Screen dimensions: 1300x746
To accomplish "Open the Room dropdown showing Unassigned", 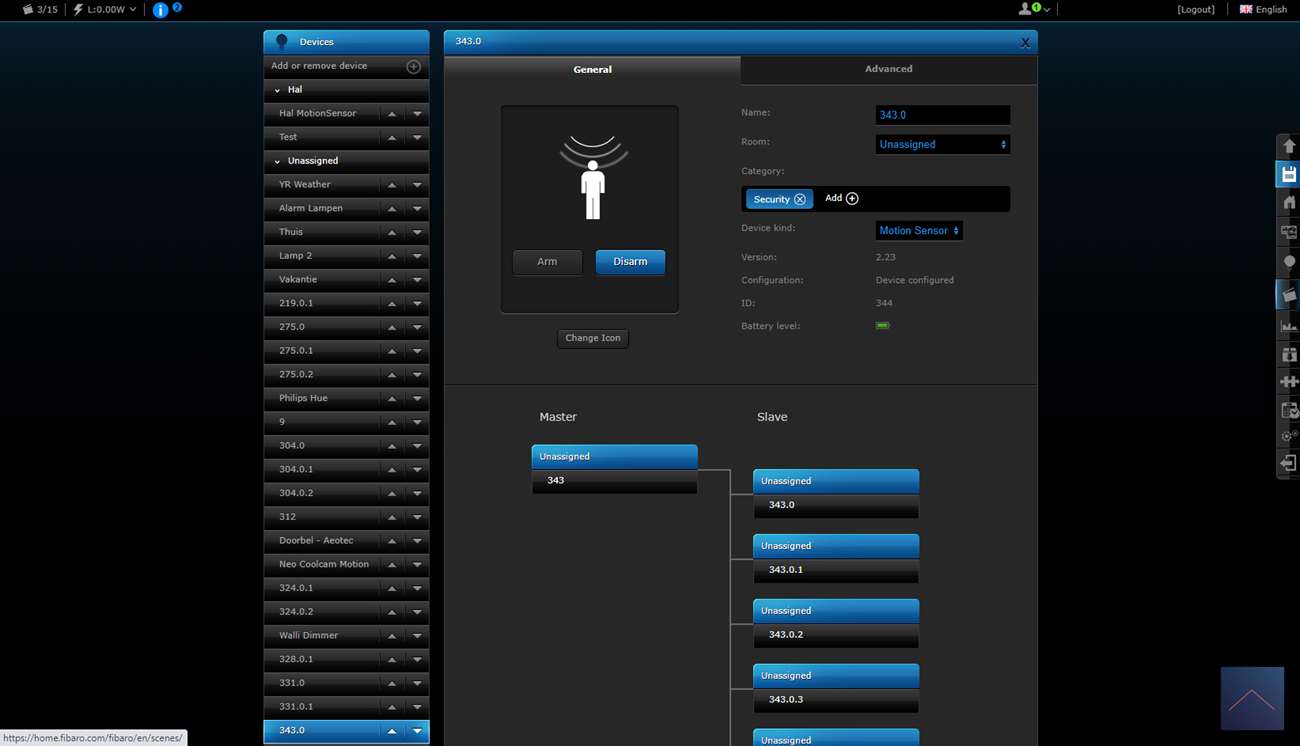I will (x=942, y=144).
